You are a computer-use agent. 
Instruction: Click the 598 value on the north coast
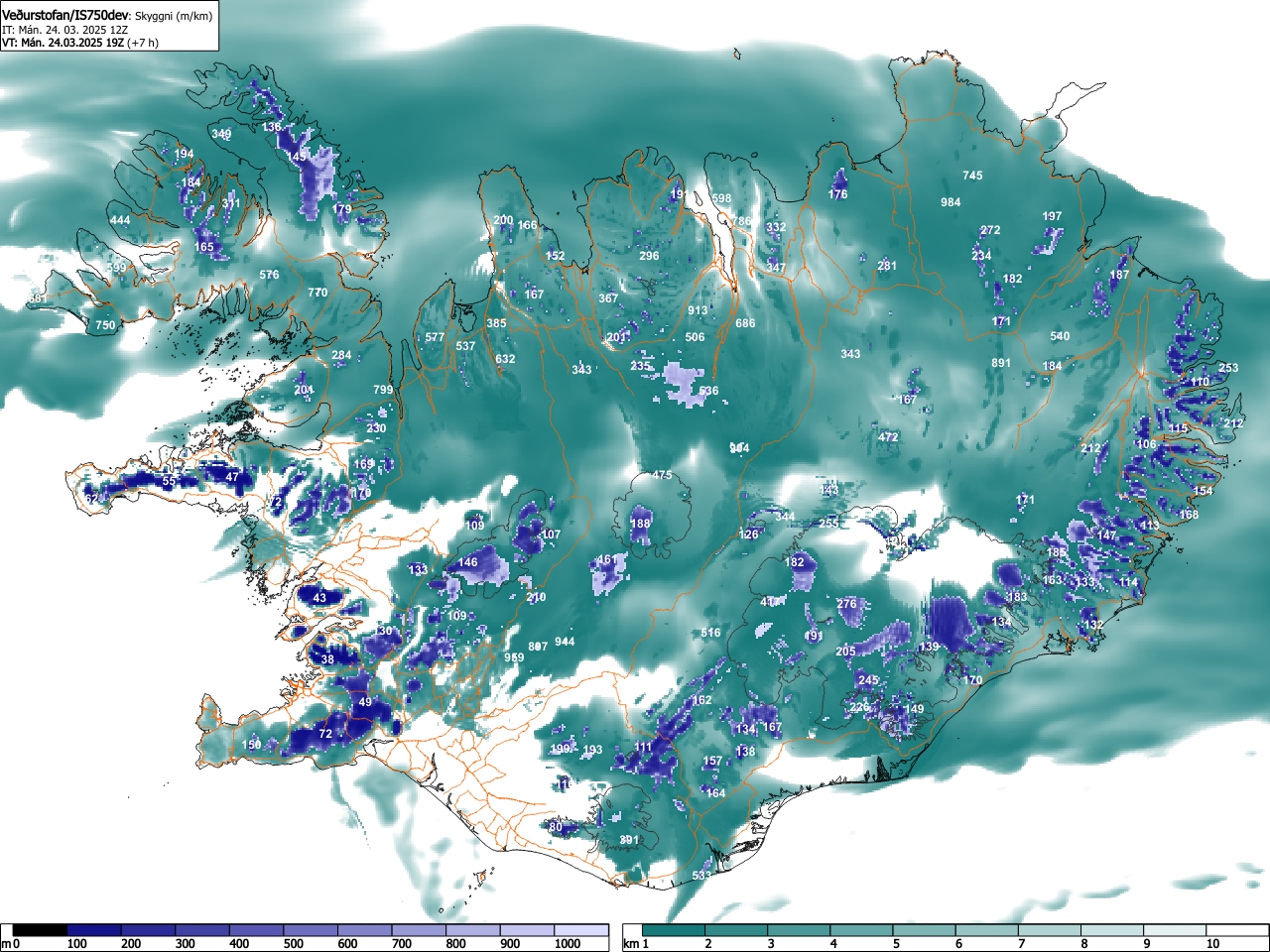(x=721, y=198)
